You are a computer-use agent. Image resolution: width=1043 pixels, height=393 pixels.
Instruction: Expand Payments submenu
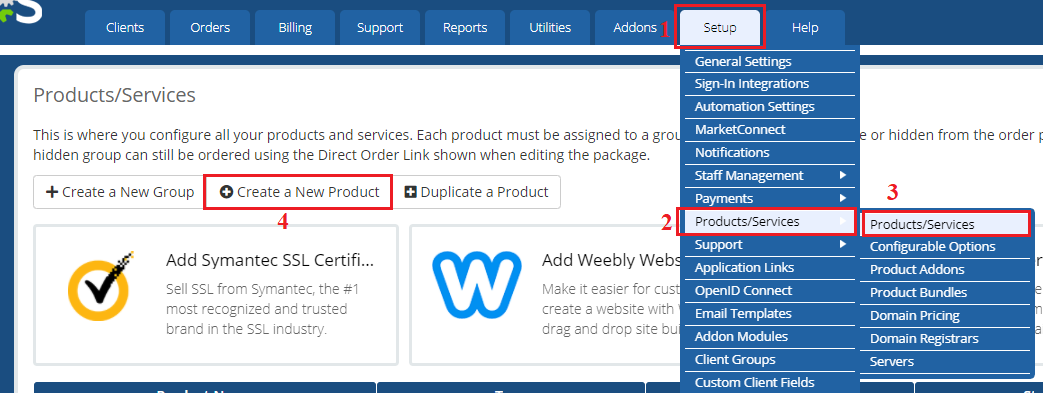point(770,198)
